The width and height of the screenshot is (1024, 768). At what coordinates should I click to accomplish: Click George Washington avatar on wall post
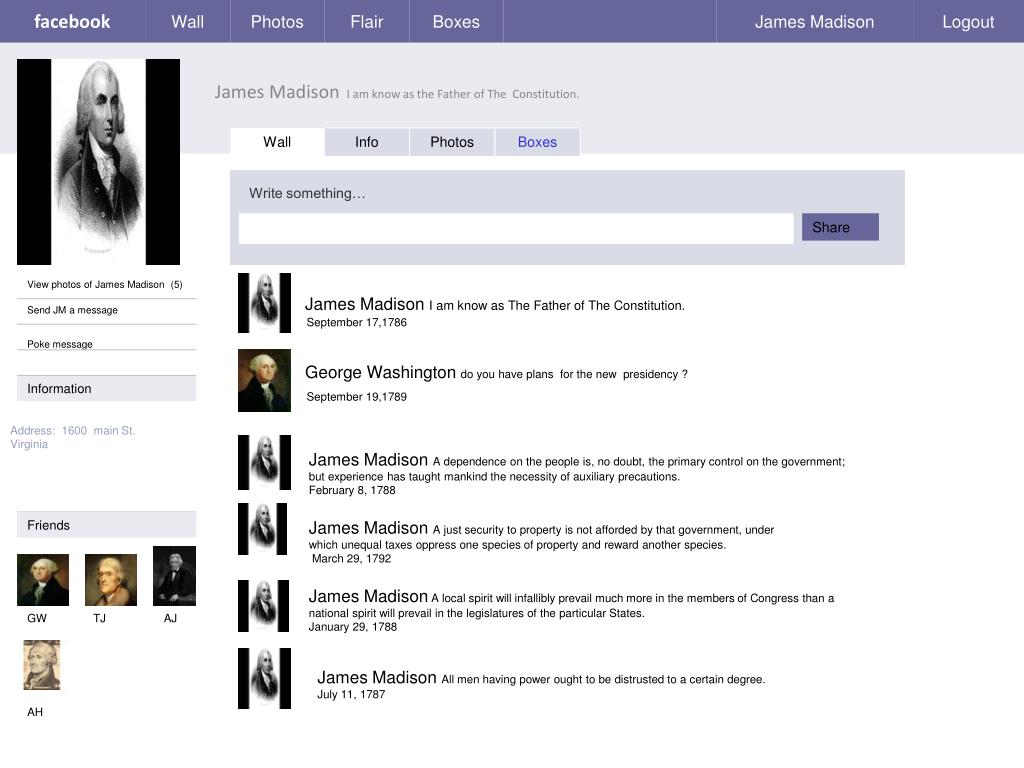pos(264,380)
